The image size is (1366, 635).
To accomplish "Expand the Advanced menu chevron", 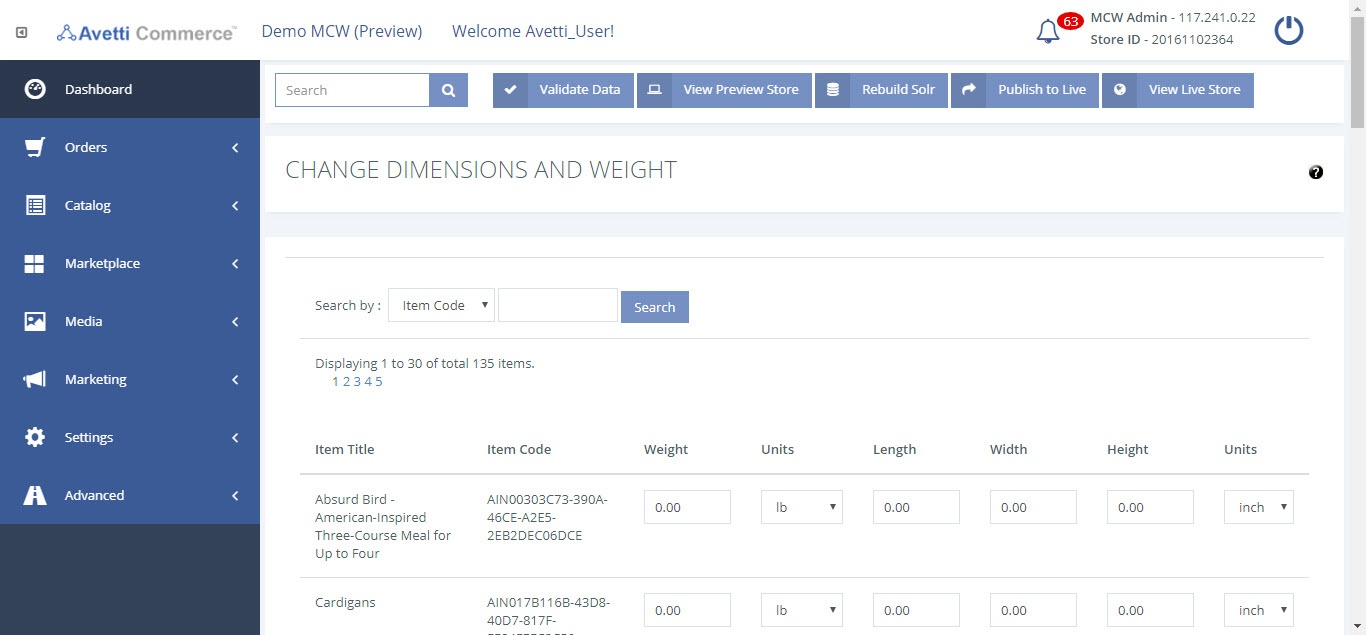I will point(235,495).
